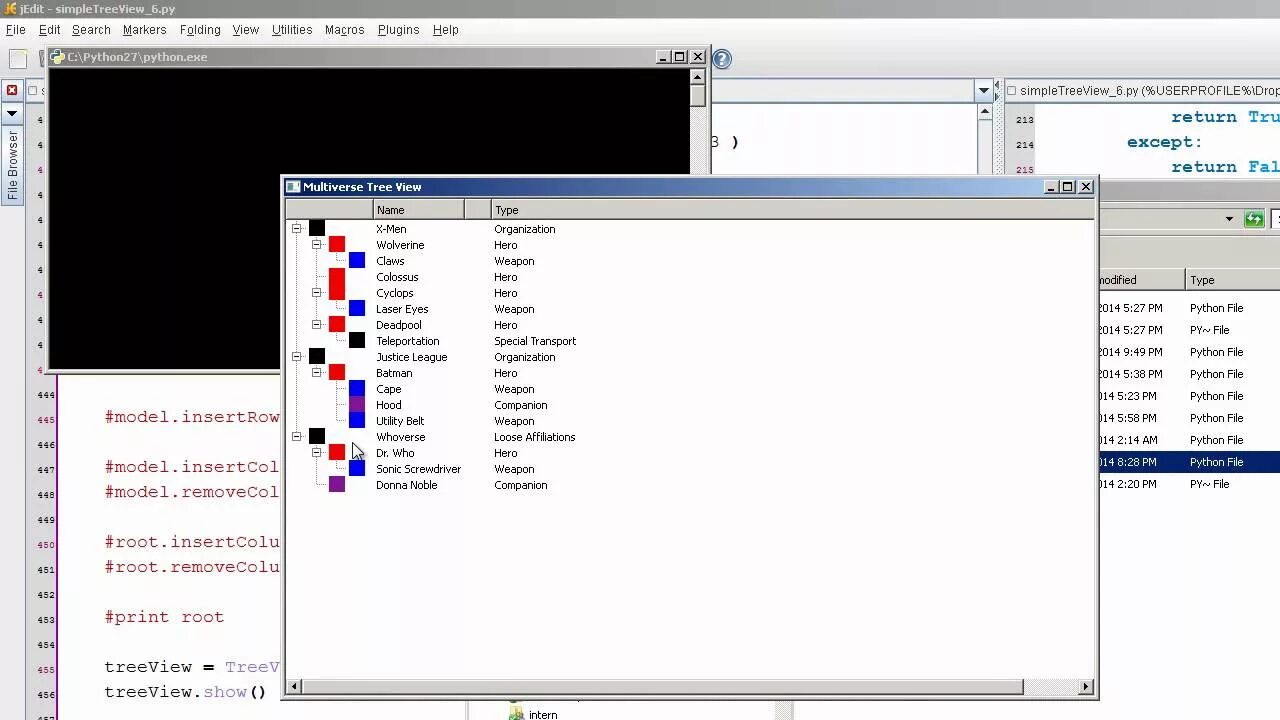Open the Utilities menu

coord(292,30)
